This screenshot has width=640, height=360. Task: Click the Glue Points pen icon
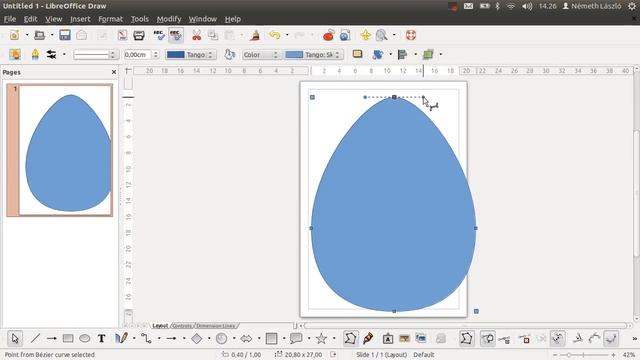pos(368,338)
